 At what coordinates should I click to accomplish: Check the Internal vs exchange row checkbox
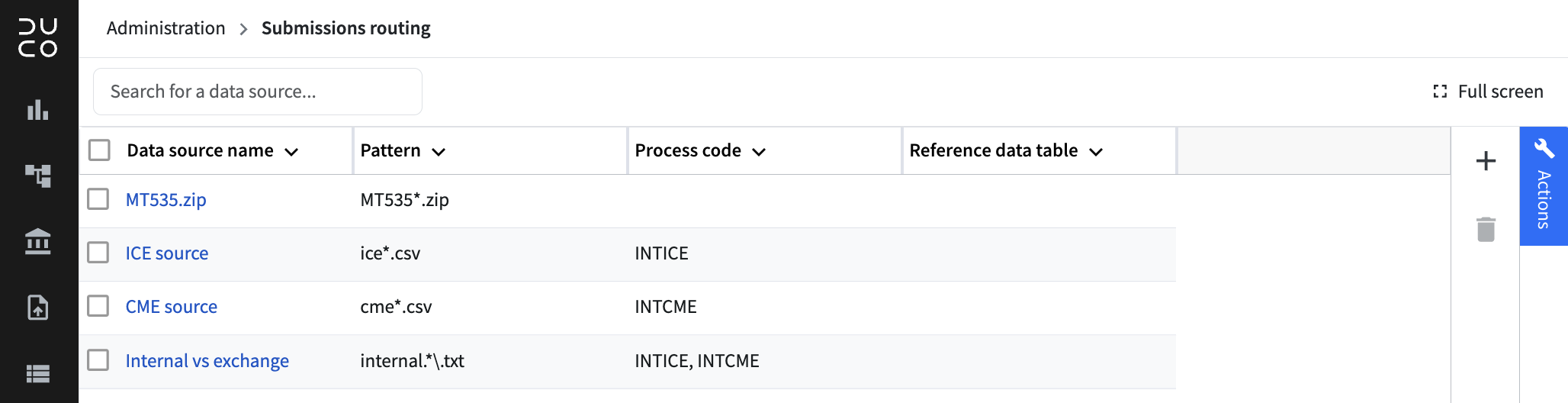(x=98, y=359)
